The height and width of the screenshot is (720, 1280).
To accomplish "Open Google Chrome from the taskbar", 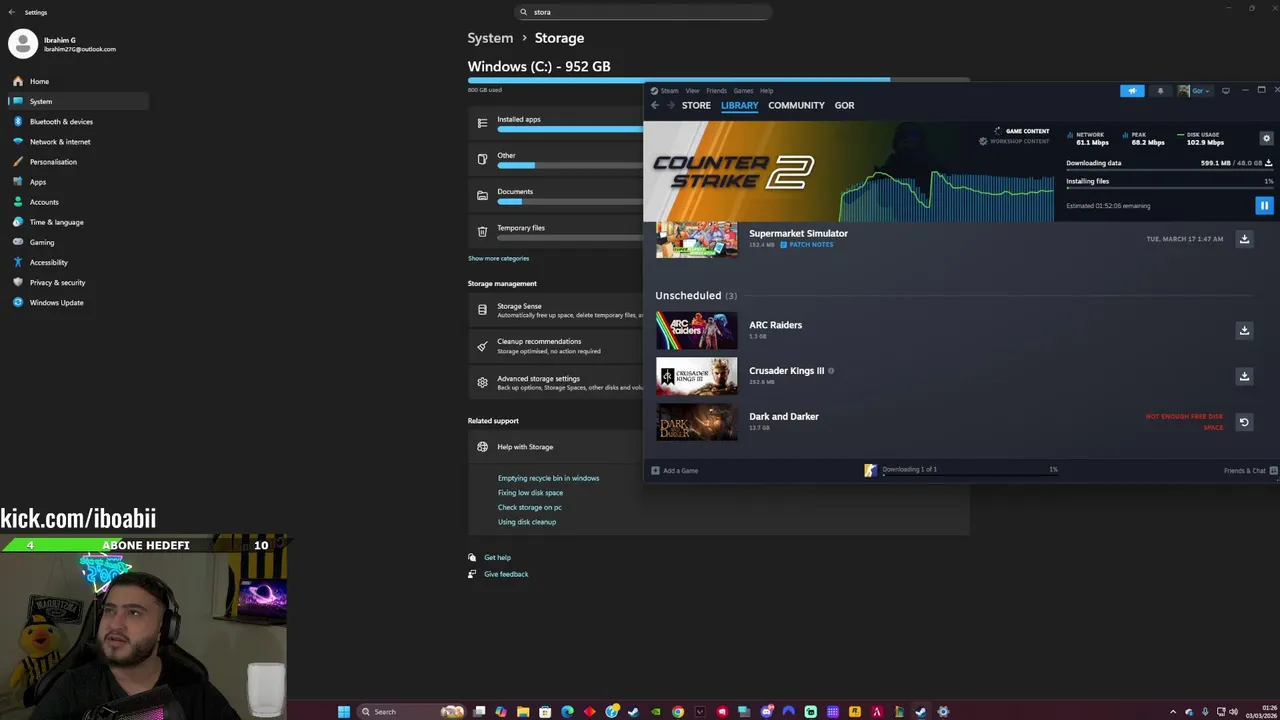I will (x=678, y=712).
